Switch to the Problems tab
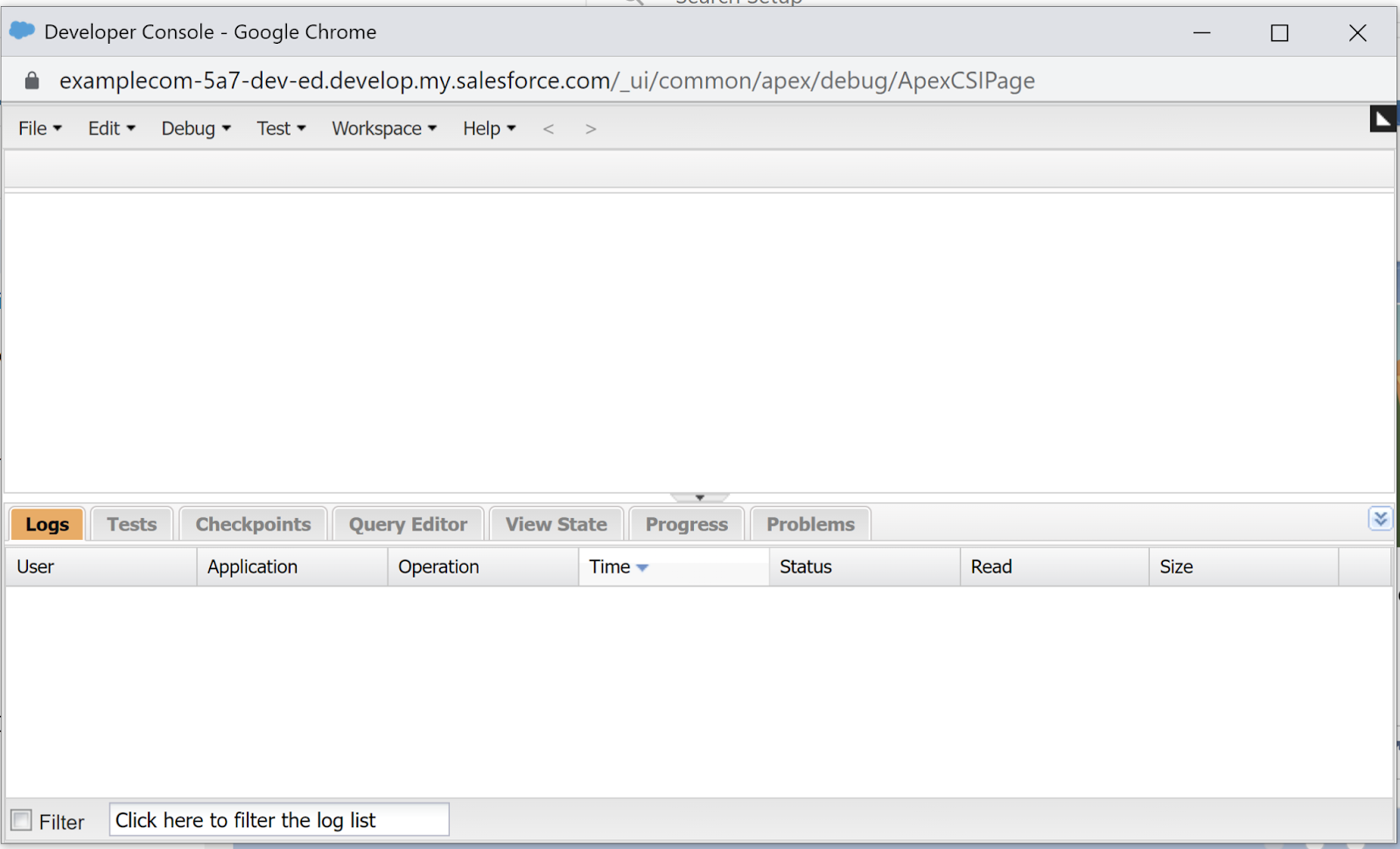Viewport: 1400px width, 849px height. coord(810,524)
